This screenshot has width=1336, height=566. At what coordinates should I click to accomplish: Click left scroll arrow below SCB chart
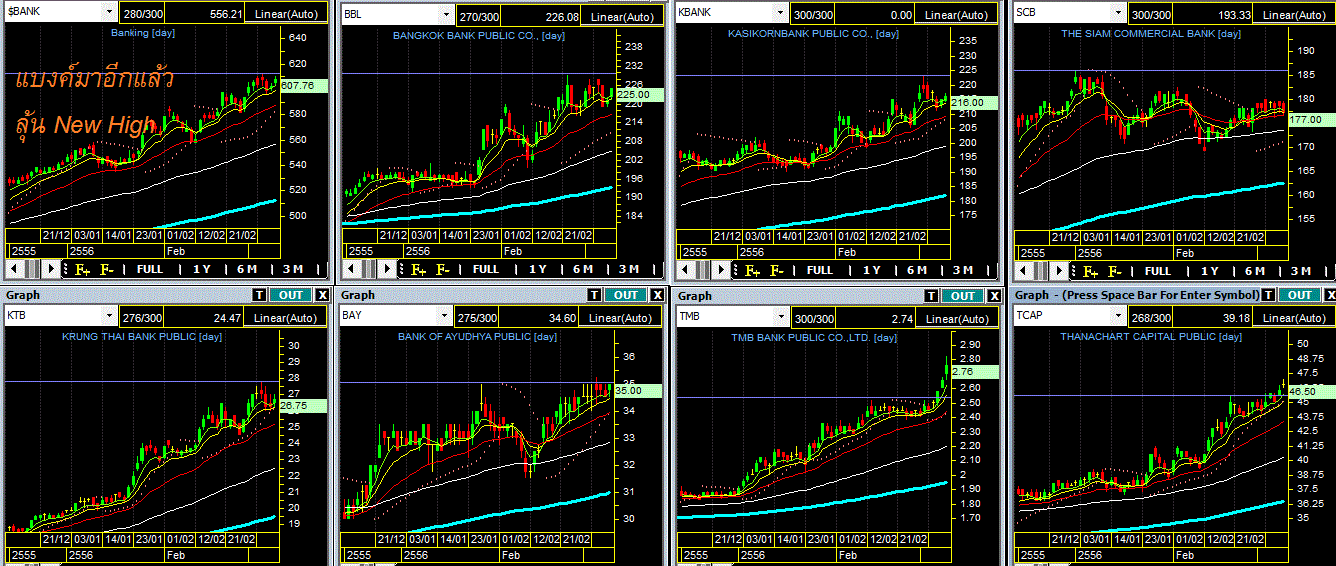coord(1022,270)
